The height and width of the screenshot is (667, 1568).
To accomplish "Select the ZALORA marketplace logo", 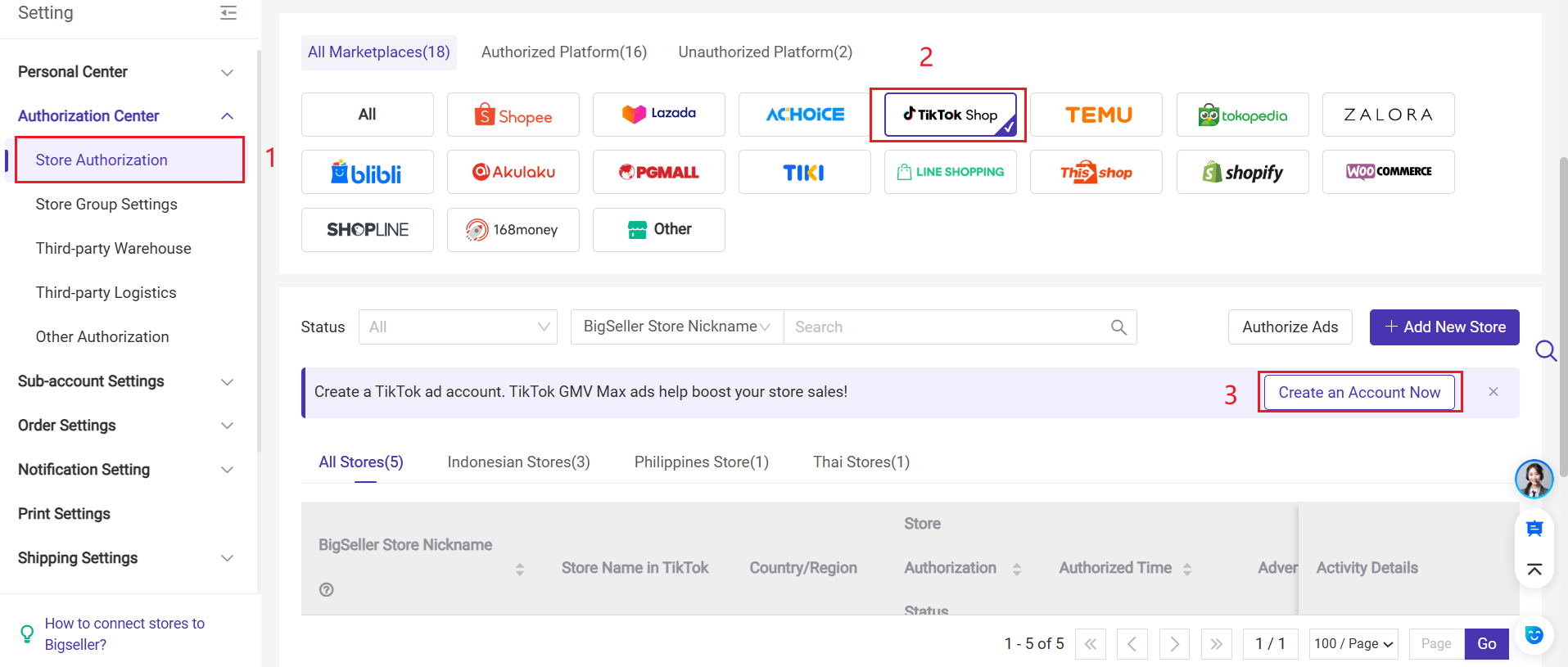I will click(1389, 115).
